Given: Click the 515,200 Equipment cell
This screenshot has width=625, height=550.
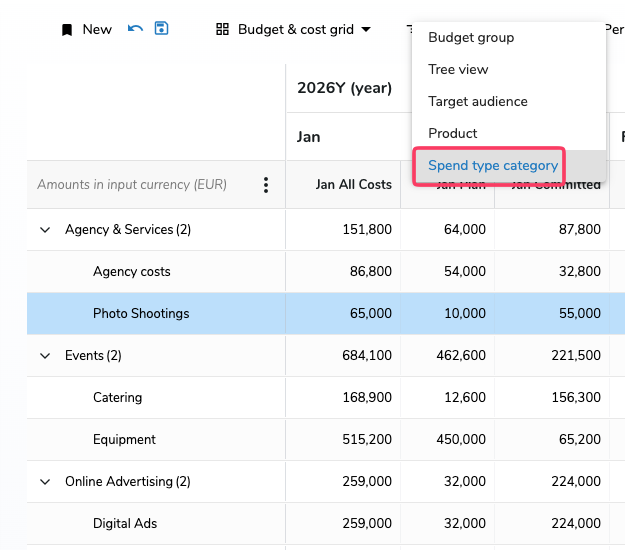Looking at the screenshot, I should click(x=344, y=440).
